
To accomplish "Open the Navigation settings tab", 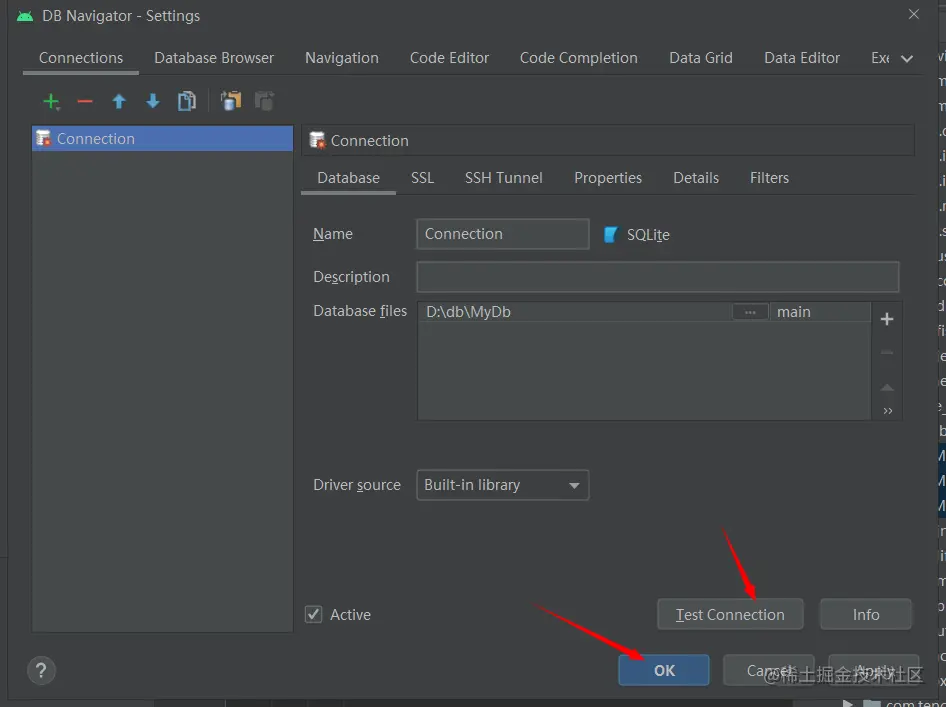I will [x=341, y=58].
